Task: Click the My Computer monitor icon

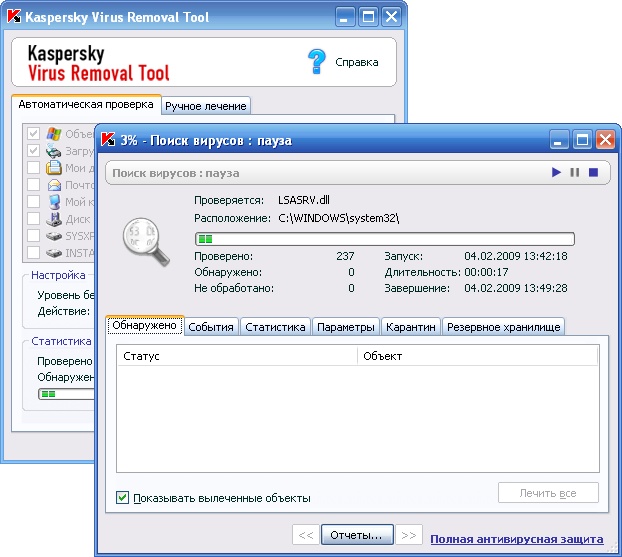Action: tap(54, 202)
